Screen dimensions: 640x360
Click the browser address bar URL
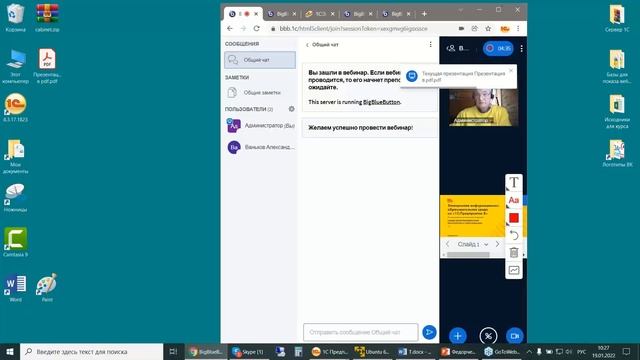[x=353, y=29]
